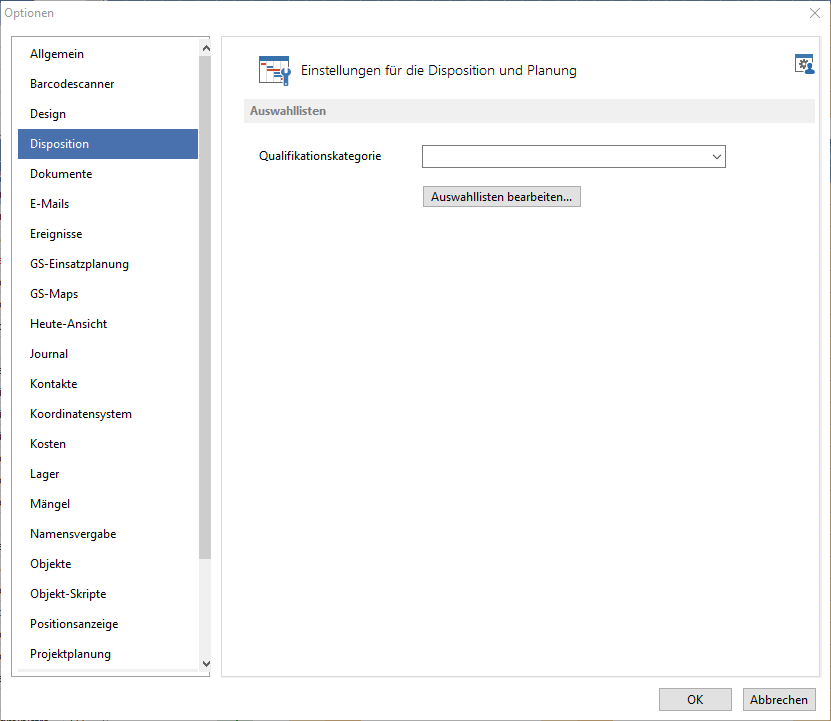Image resolution: width=831 pixels, height=721 pixels.
Task: Select the Disposition category
Action: click(x=108, y=144)
